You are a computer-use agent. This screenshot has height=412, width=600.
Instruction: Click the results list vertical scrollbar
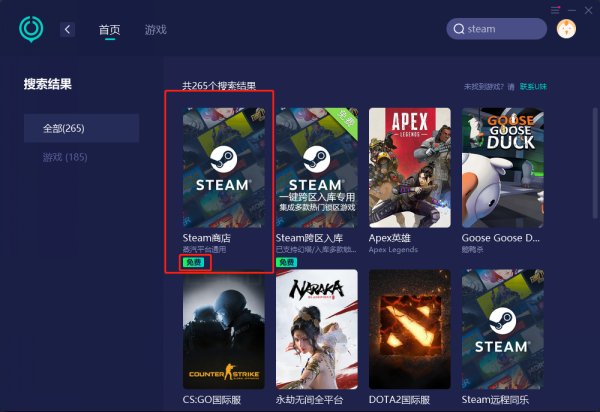coord(595,164)
